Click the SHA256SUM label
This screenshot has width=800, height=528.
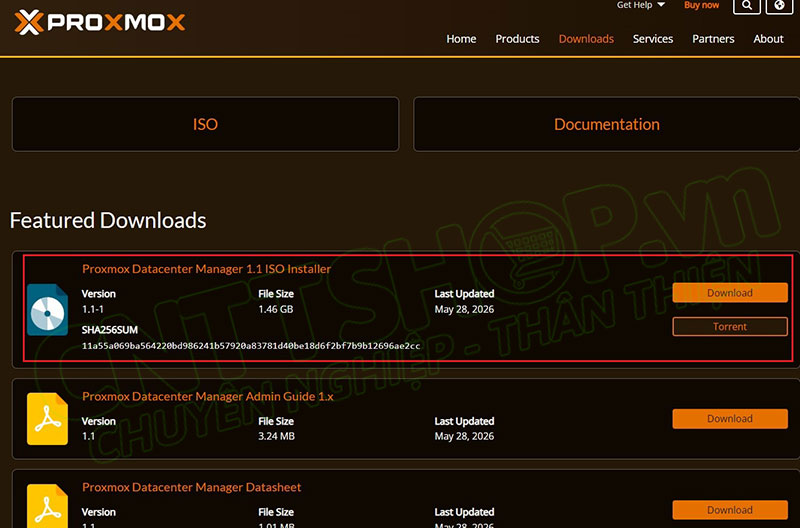pyautogui.click(x=110, y=330)
